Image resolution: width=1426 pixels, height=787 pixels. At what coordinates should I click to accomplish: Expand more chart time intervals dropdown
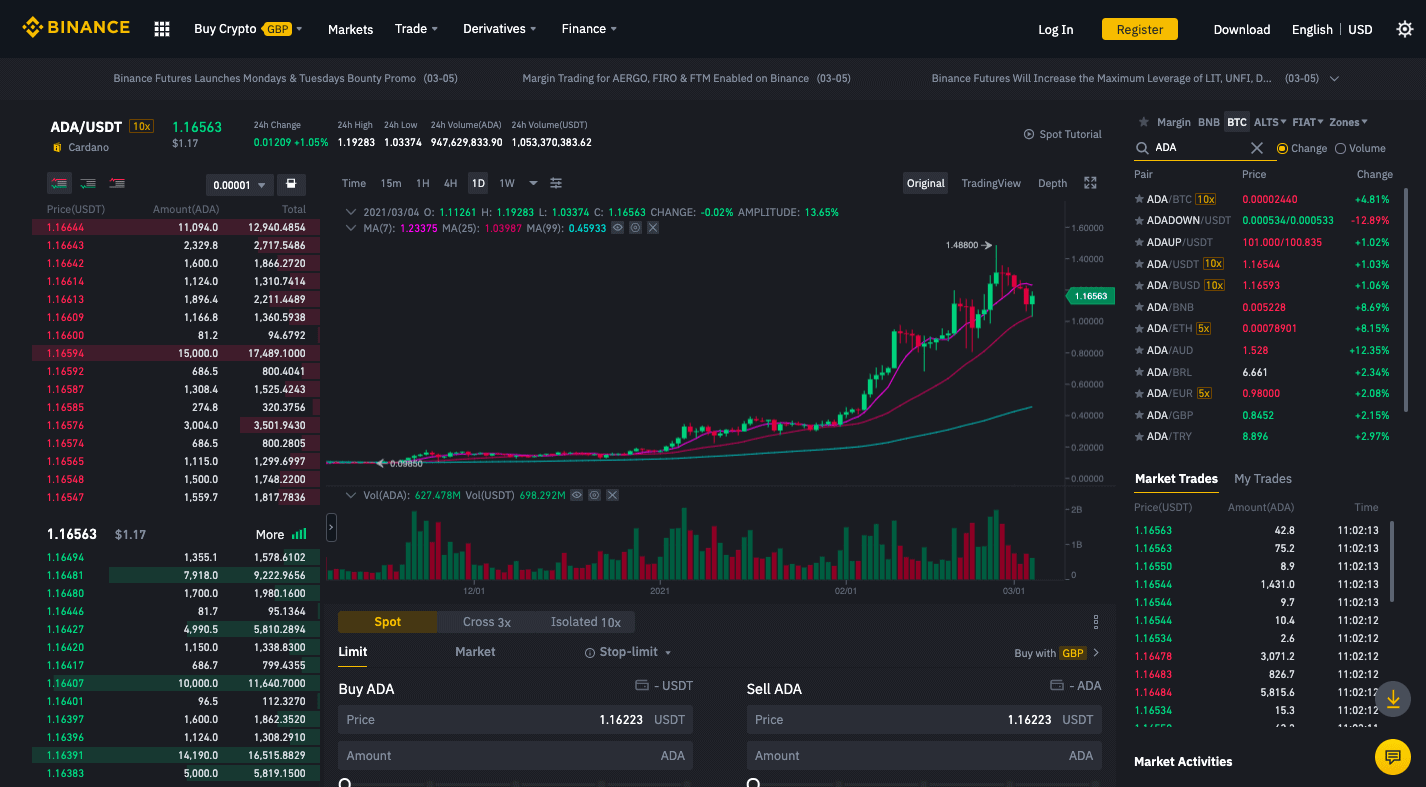pos(533,183)
